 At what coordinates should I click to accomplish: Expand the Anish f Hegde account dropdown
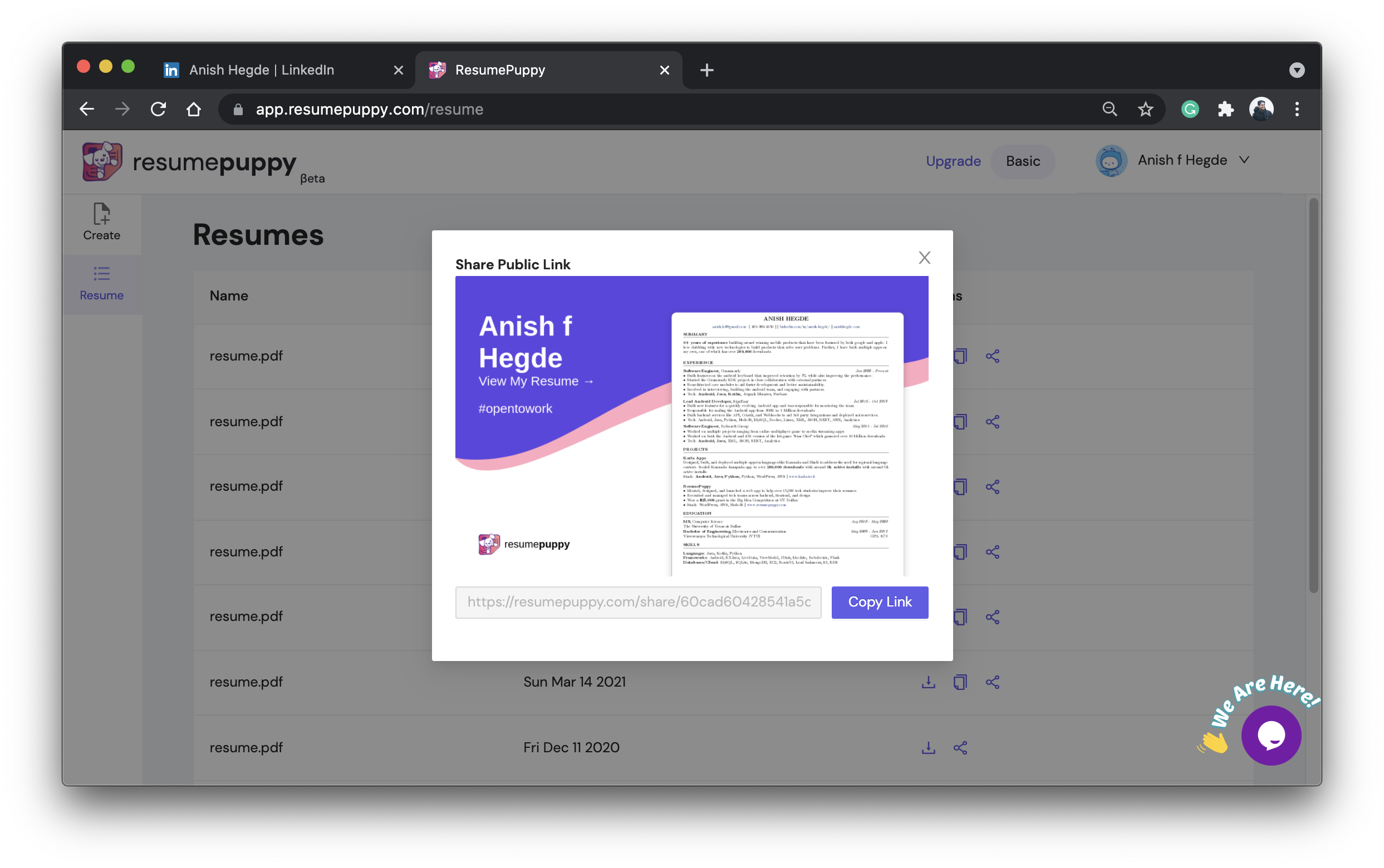click(1244, 160)
